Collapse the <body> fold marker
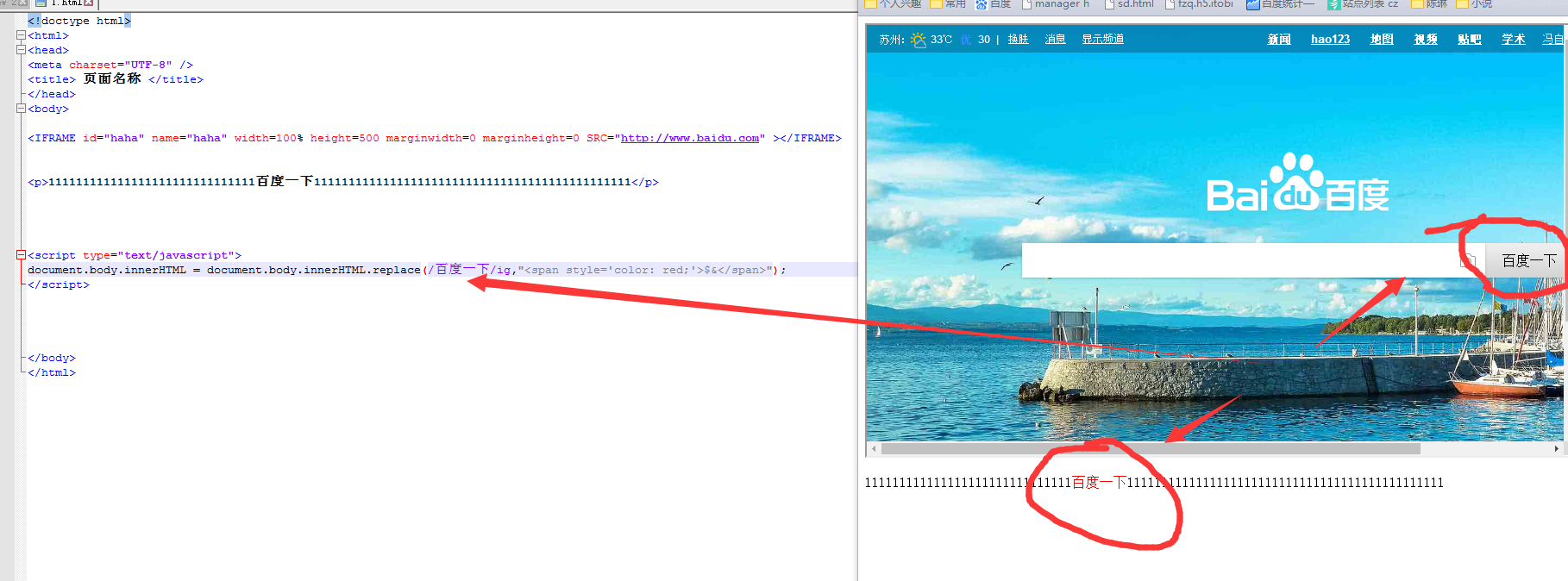 click(21, 109)
